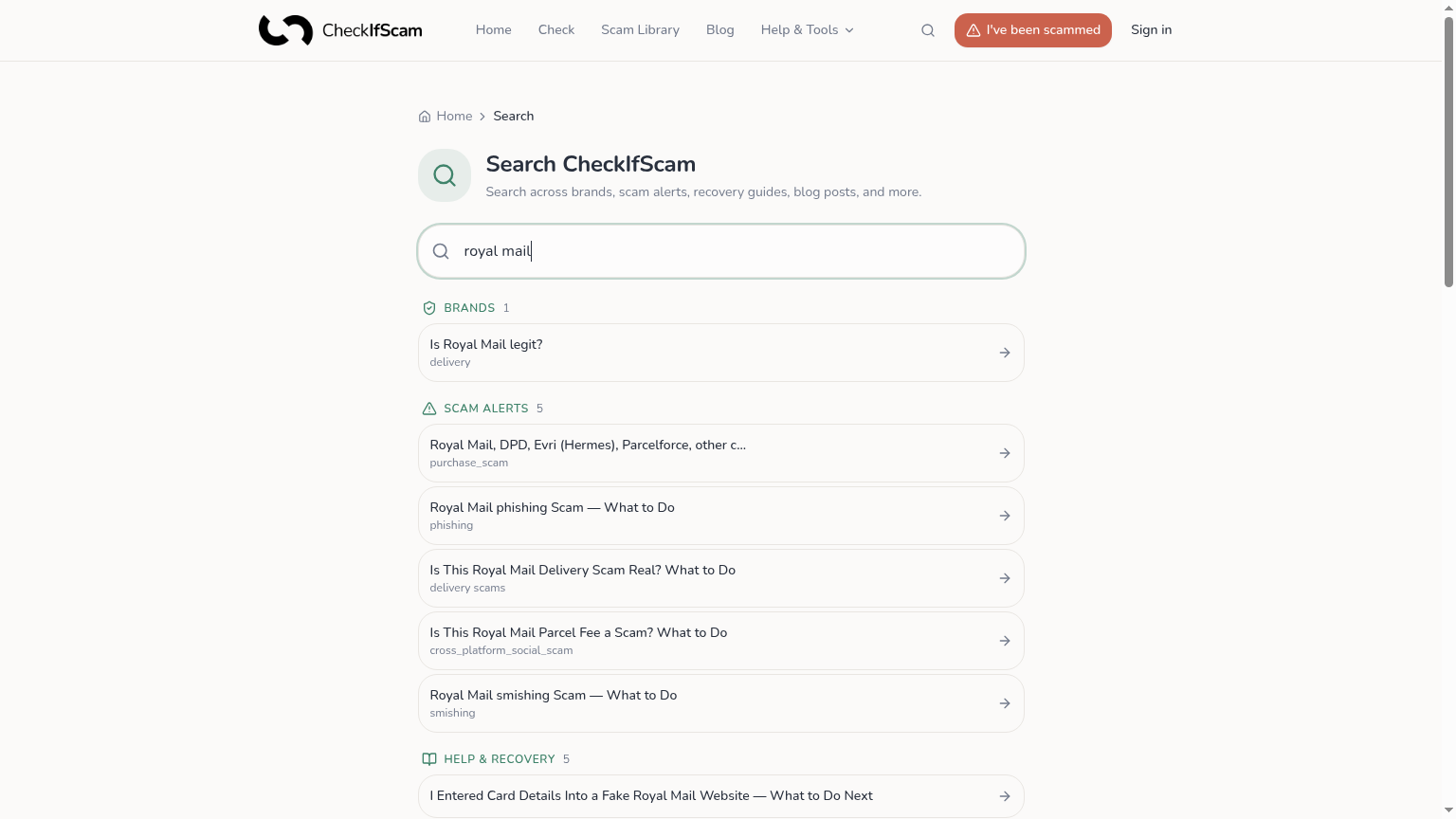This screenshot has height=819, width=1456.
Task: Open I Entered Card Details Into Fake Website
Action: point(721,796)
